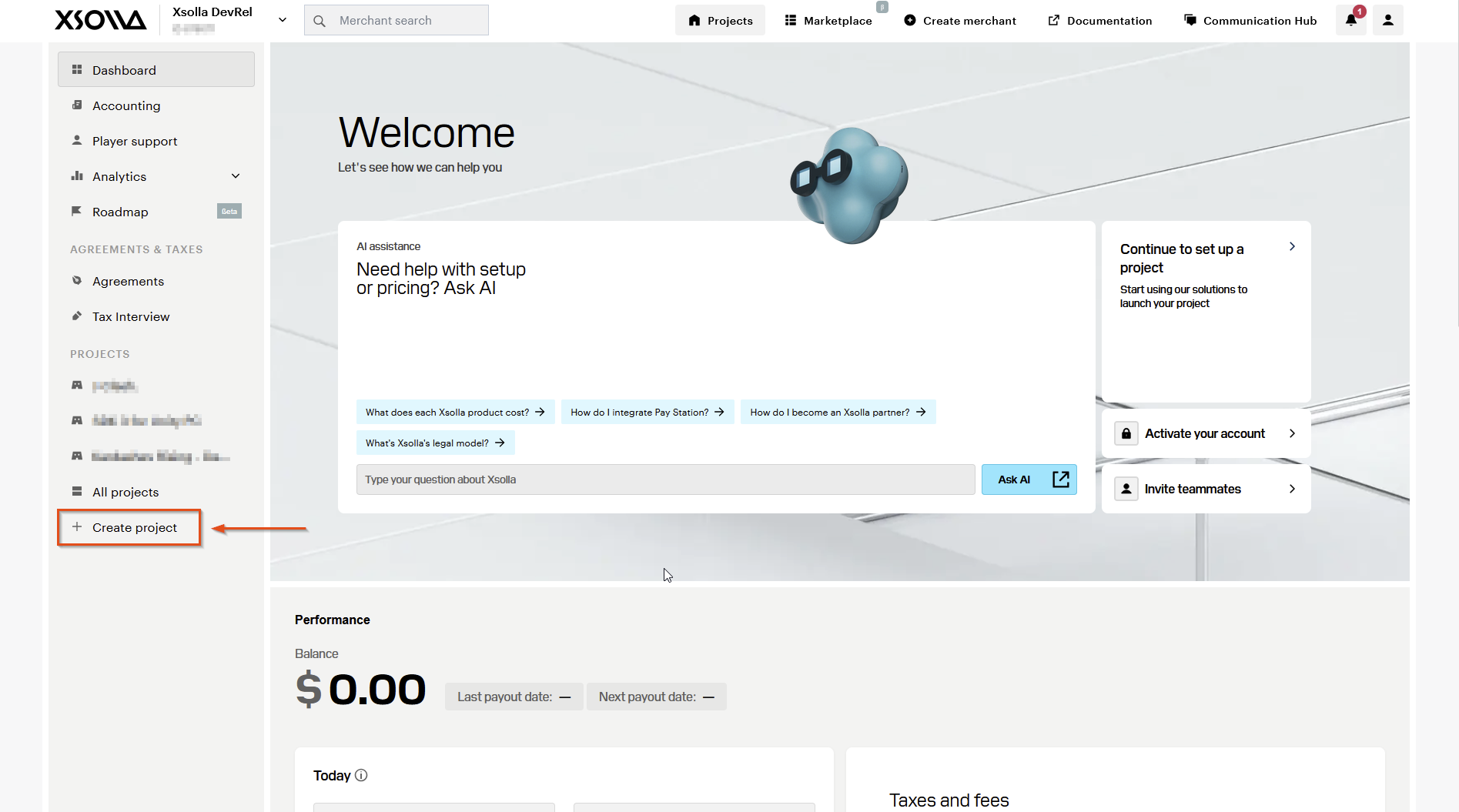The image size is (1459, 812).
Task: Expand the Invite teammates chevron arrow
Action: [1292, 489]
